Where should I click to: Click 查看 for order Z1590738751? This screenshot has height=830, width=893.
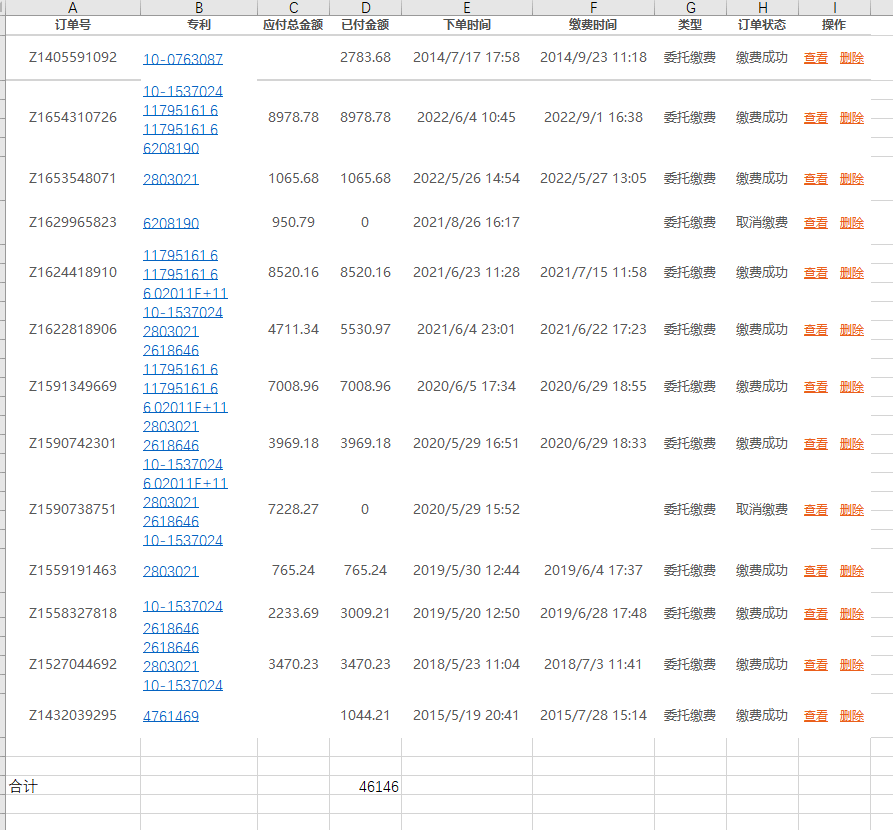click(816, 510)
